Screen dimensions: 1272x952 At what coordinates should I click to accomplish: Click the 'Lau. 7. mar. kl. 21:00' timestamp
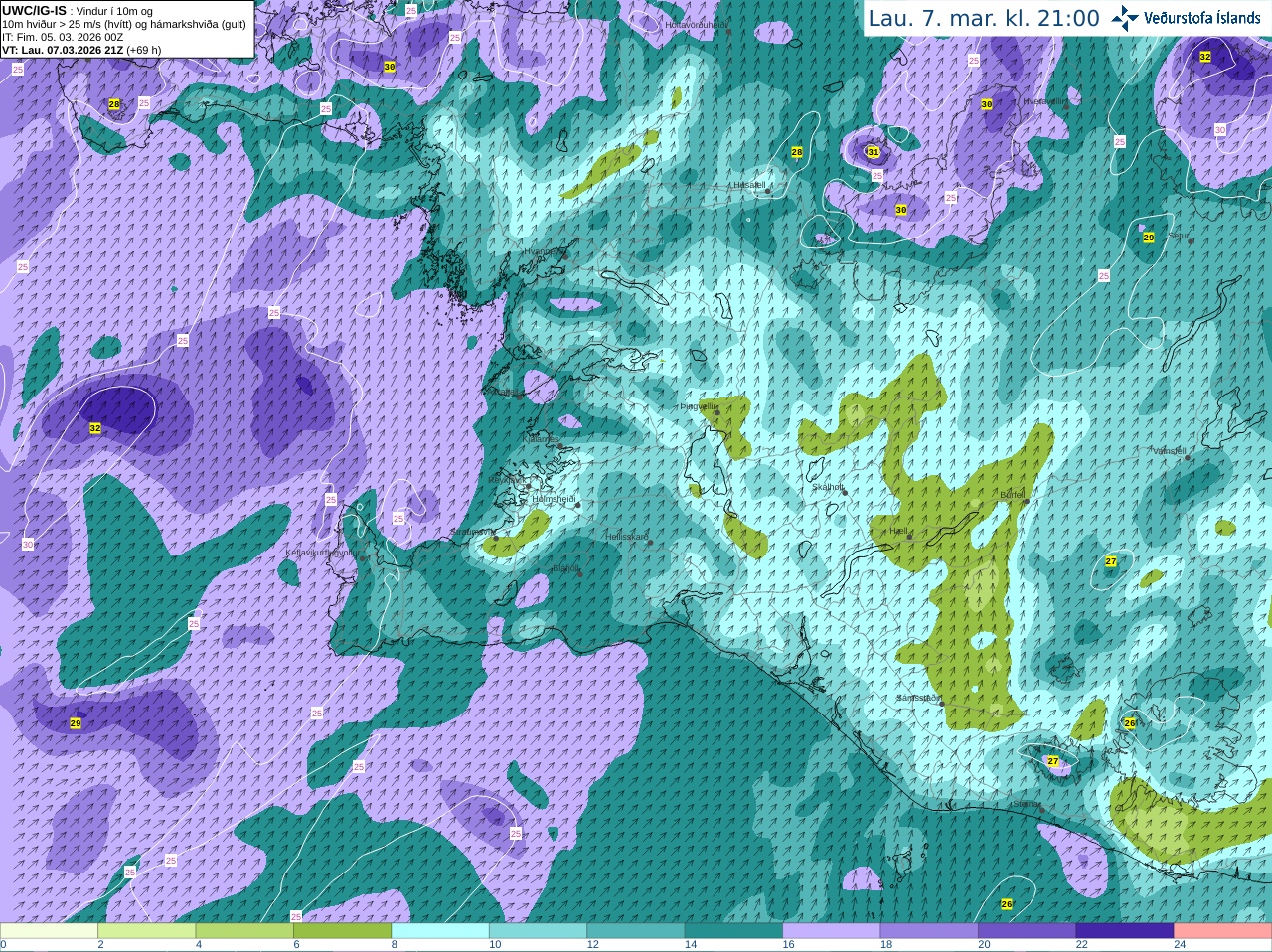coord(984,18)
